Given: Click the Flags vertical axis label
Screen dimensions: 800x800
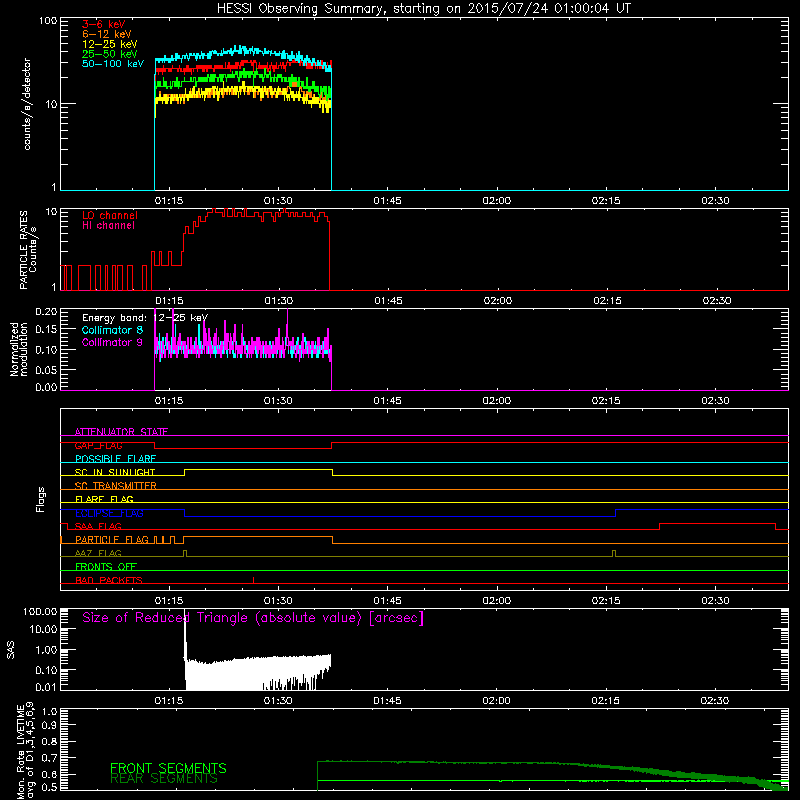Looking at the screenshot, I should tap(41, 499).
